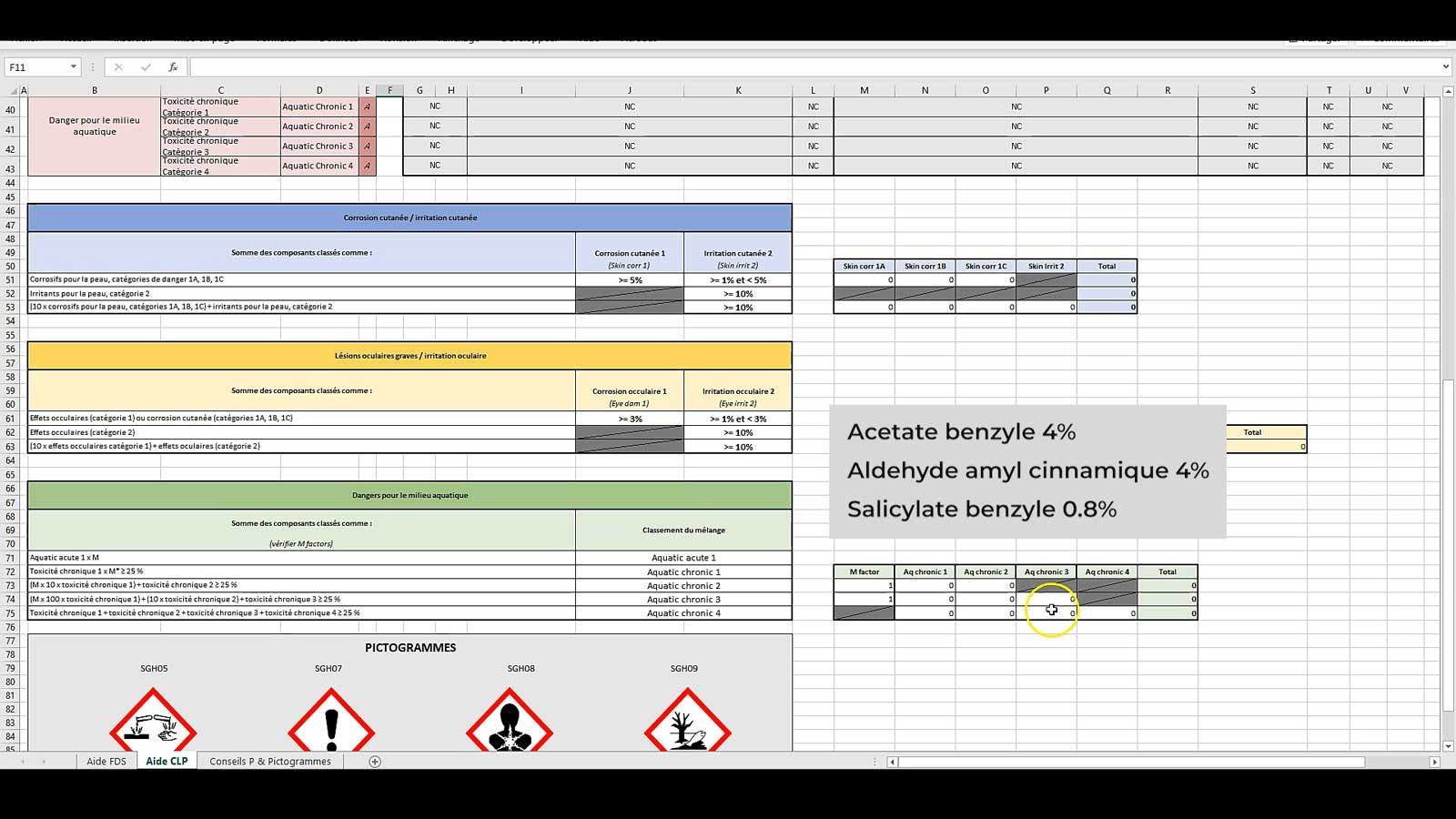1456x819 pixels.
Task: Select the SGH08 health hazard pictogram
Action: (510, 719)
